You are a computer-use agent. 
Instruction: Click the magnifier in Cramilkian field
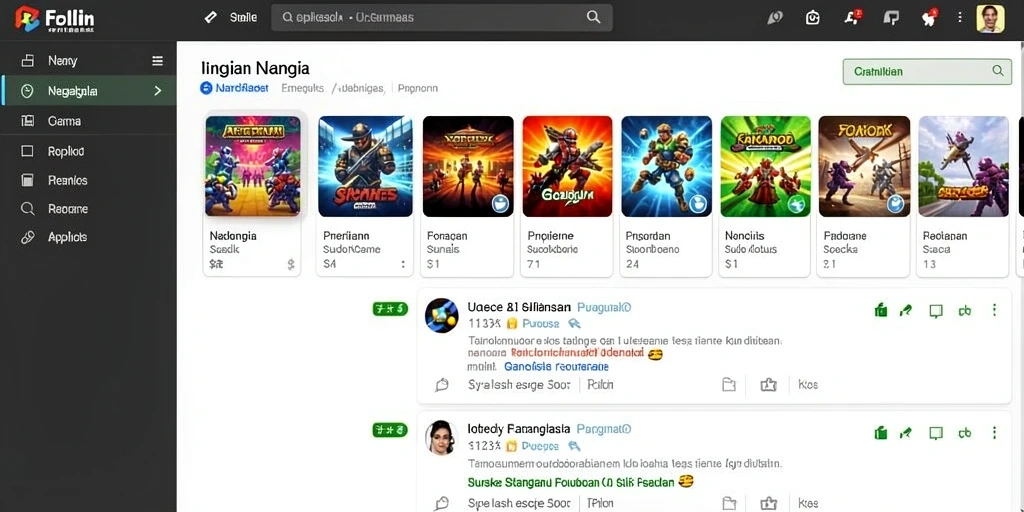point(997,71)
